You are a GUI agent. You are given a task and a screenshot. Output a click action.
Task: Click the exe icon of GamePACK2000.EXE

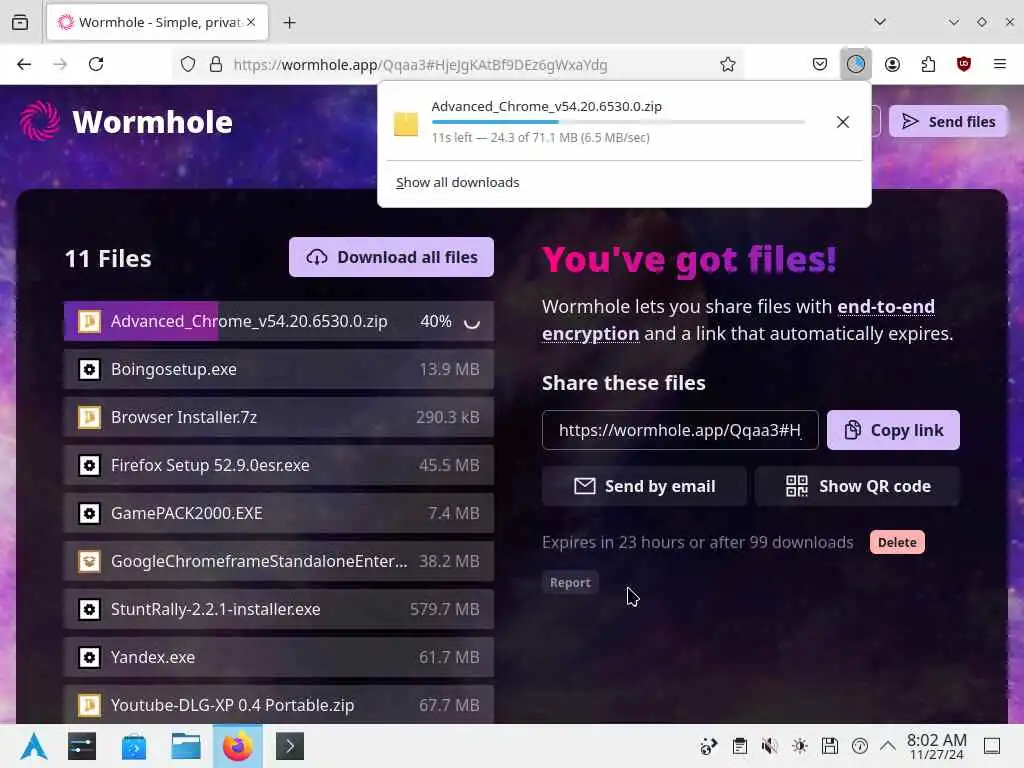pyautogui.click(x=89, y=513)
